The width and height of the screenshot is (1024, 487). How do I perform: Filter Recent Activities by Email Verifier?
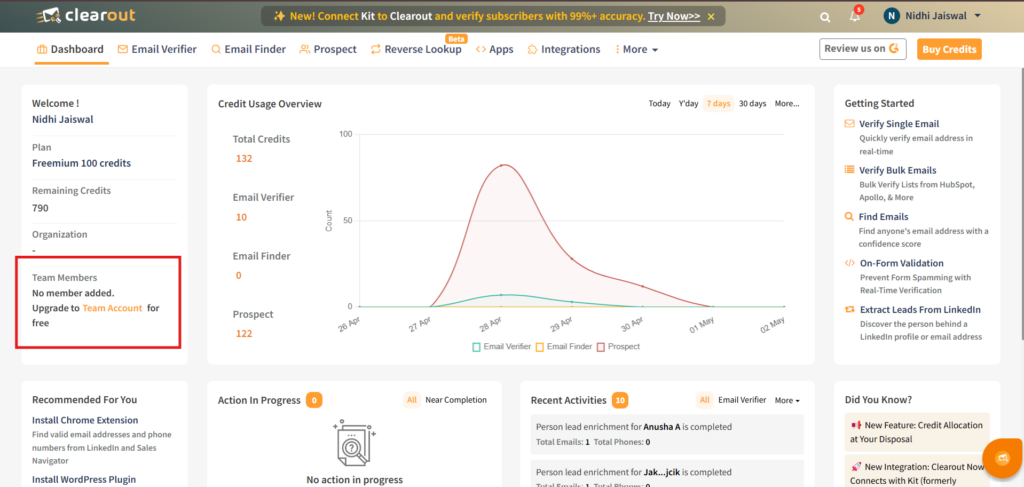click(742, 400)
